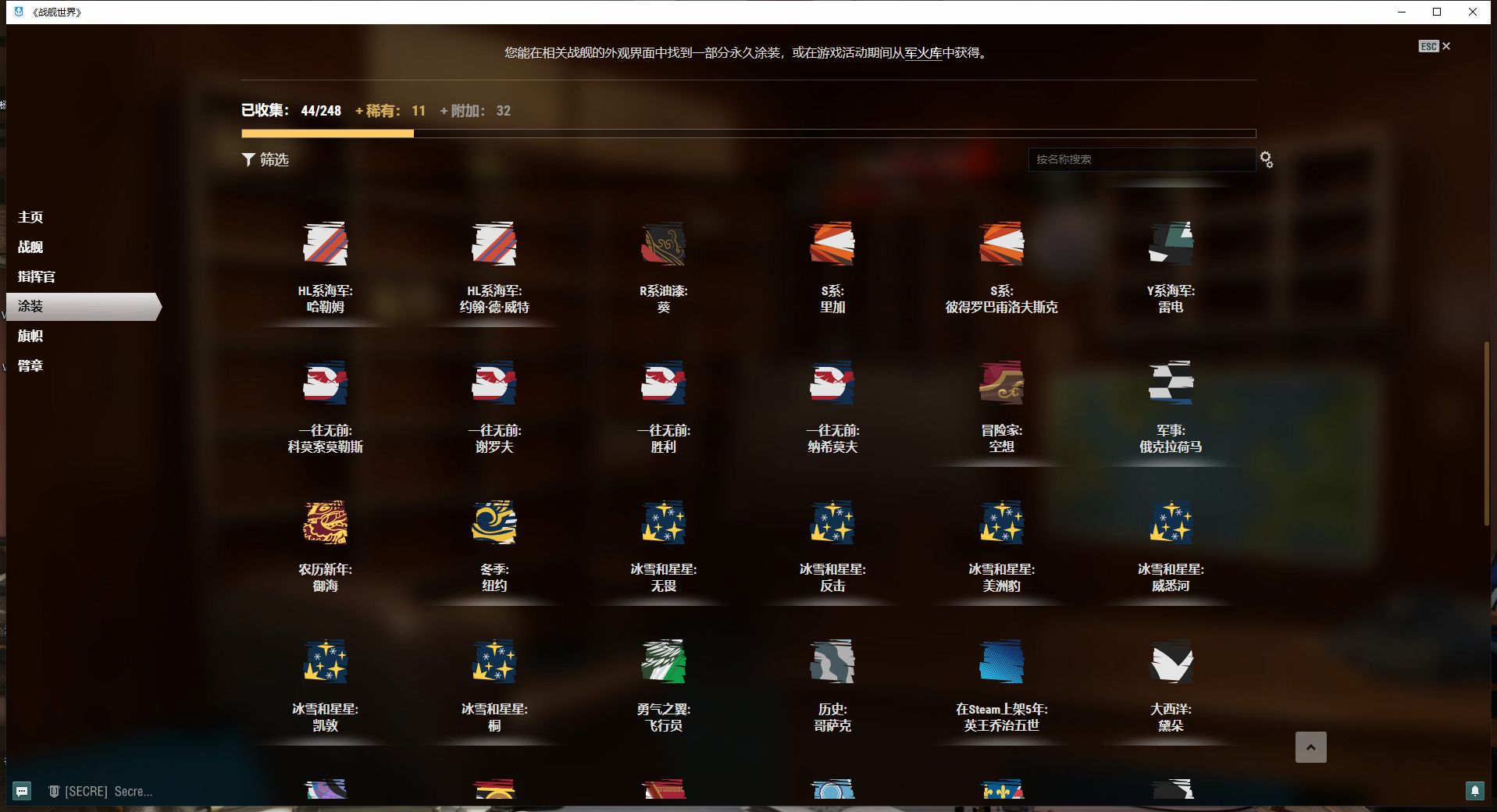Select the R系油漆 葵 camouflage icon
This screenshot has width=1497, height=812.
tap(663, 244)
